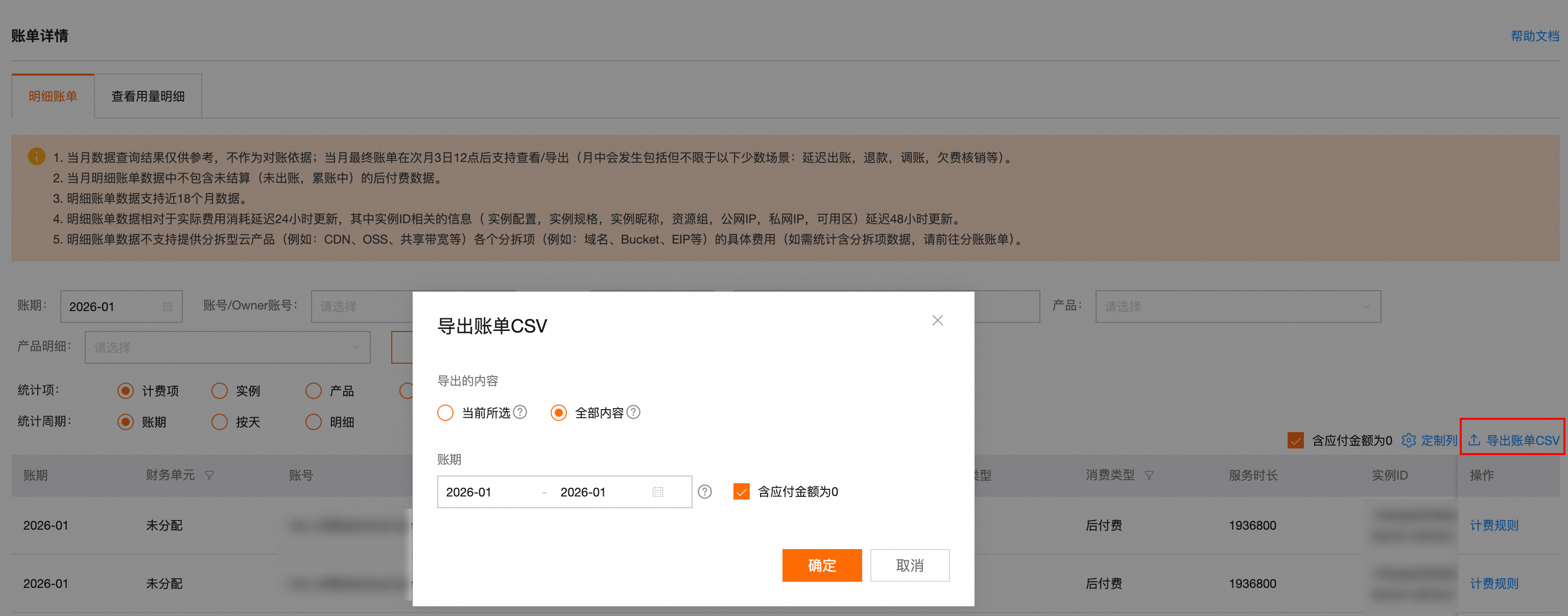
Task: Select 全部内容 radio option
Action: (558, 413)
